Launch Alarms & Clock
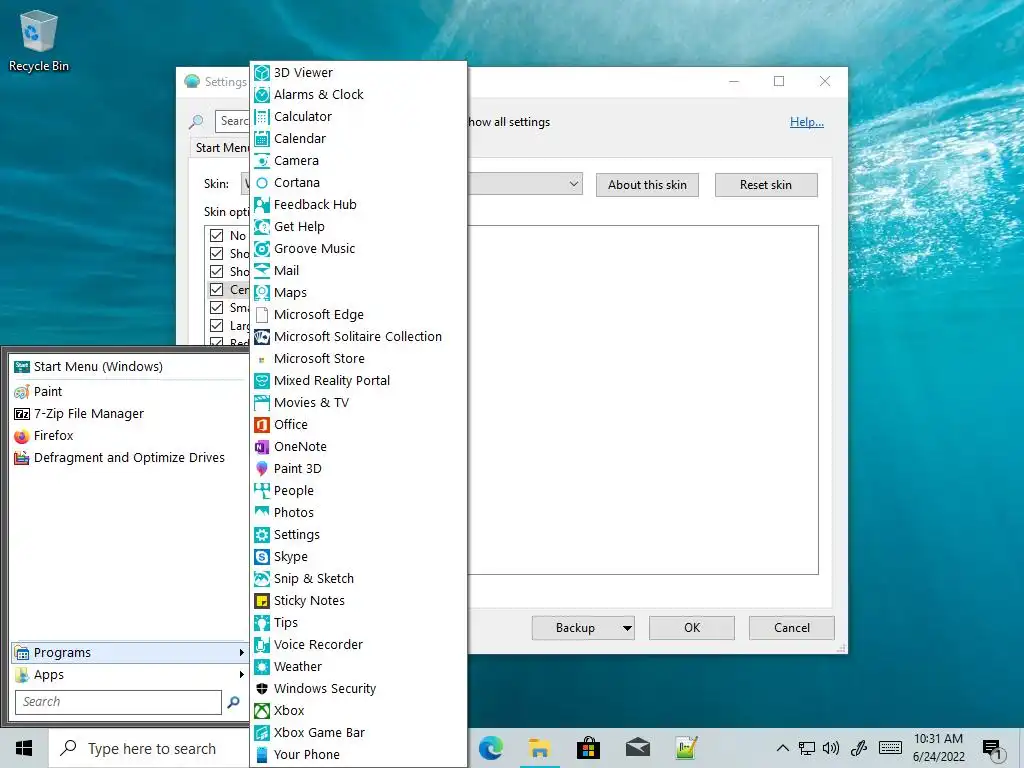Screen dimensions: 1024x768 click(x=359, y=95)
